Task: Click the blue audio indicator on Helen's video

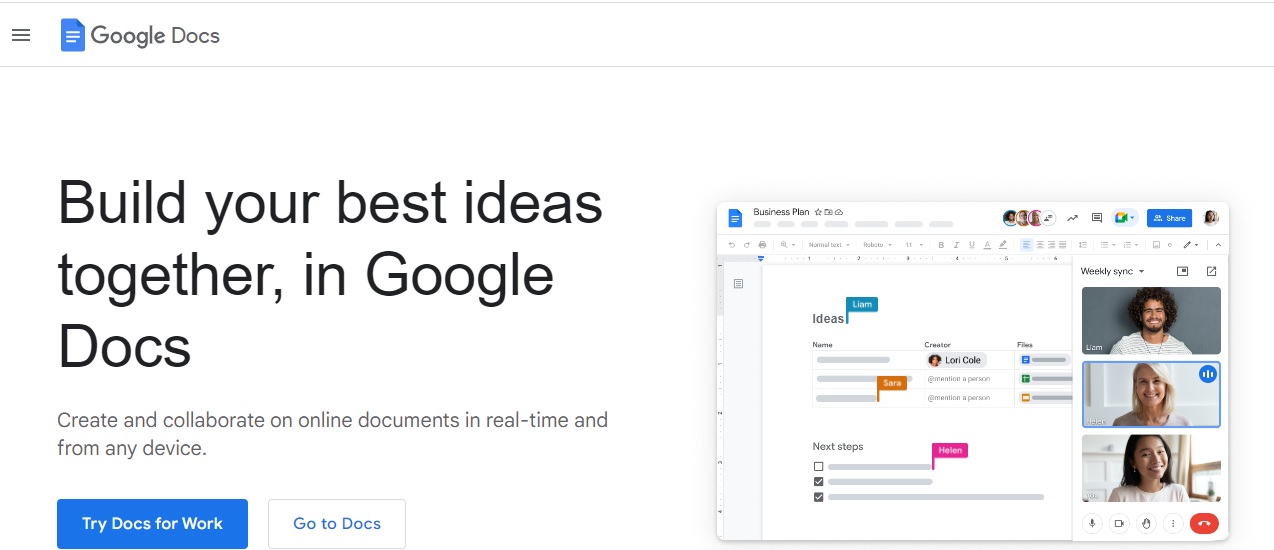Action: pos(1208,374)
